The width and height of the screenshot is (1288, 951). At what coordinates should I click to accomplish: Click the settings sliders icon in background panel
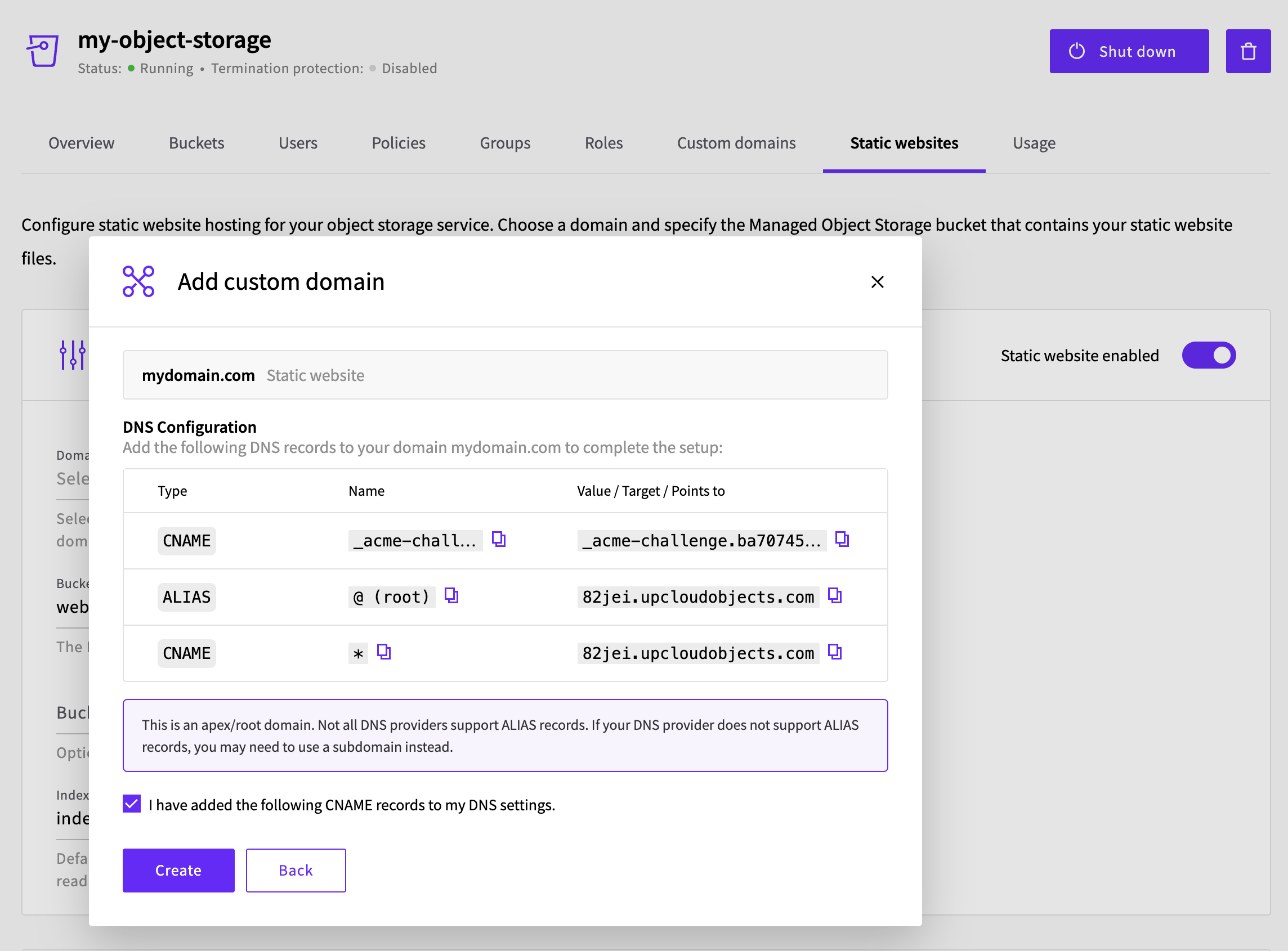[73, 355]
